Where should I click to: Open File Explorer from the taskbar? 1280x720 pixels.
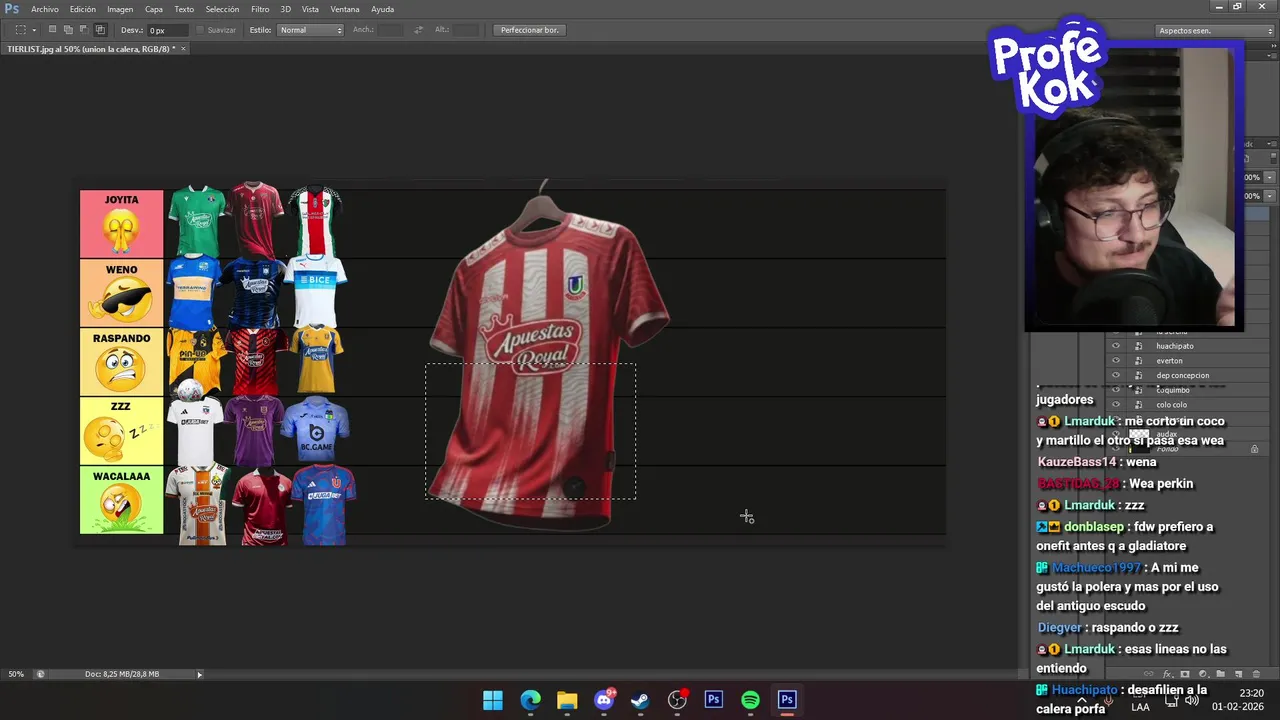pyautogui.click(x=567, y=700)
